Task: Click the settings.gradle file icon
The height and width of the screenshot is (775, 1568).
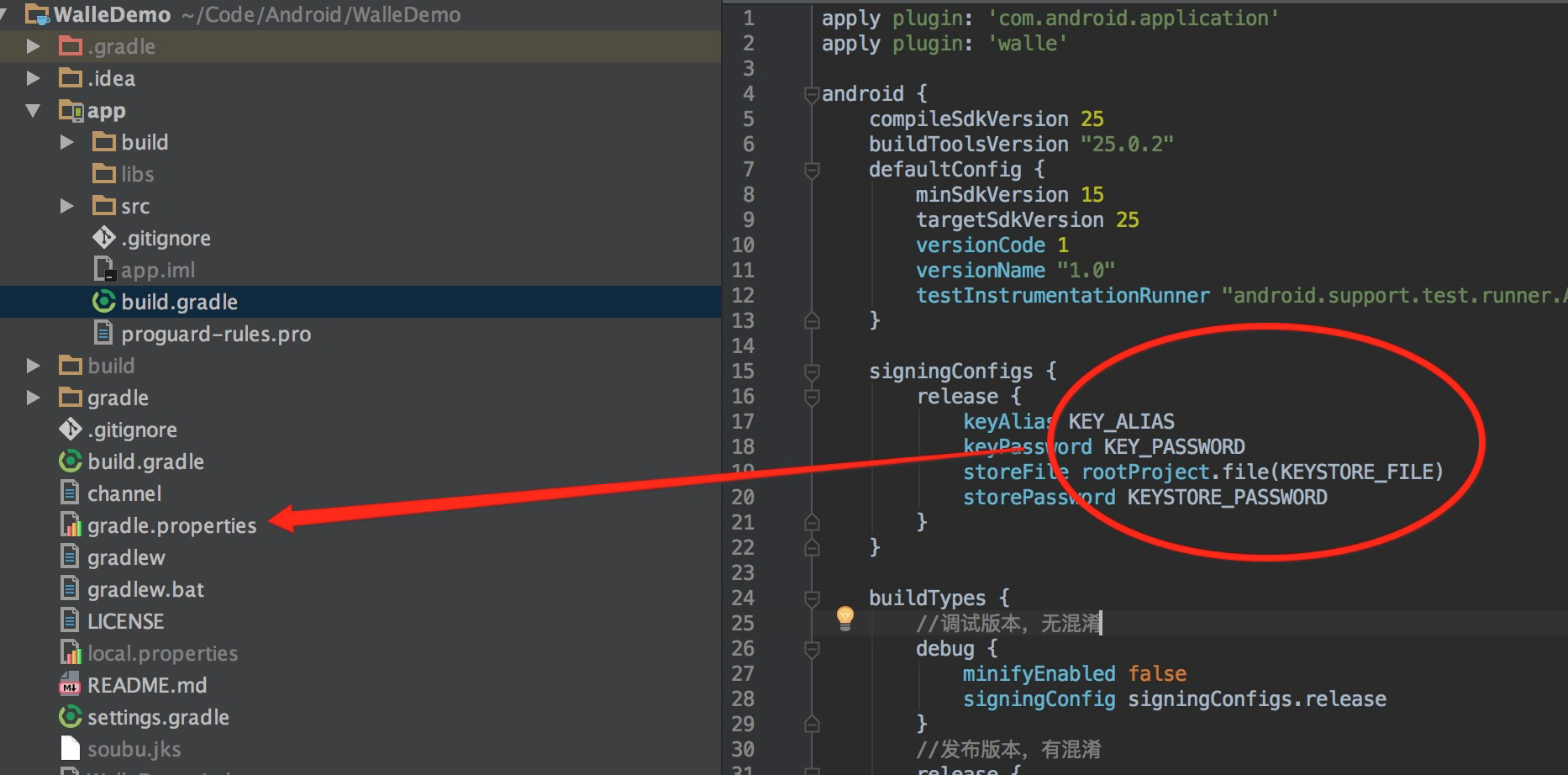Action: 71,717
